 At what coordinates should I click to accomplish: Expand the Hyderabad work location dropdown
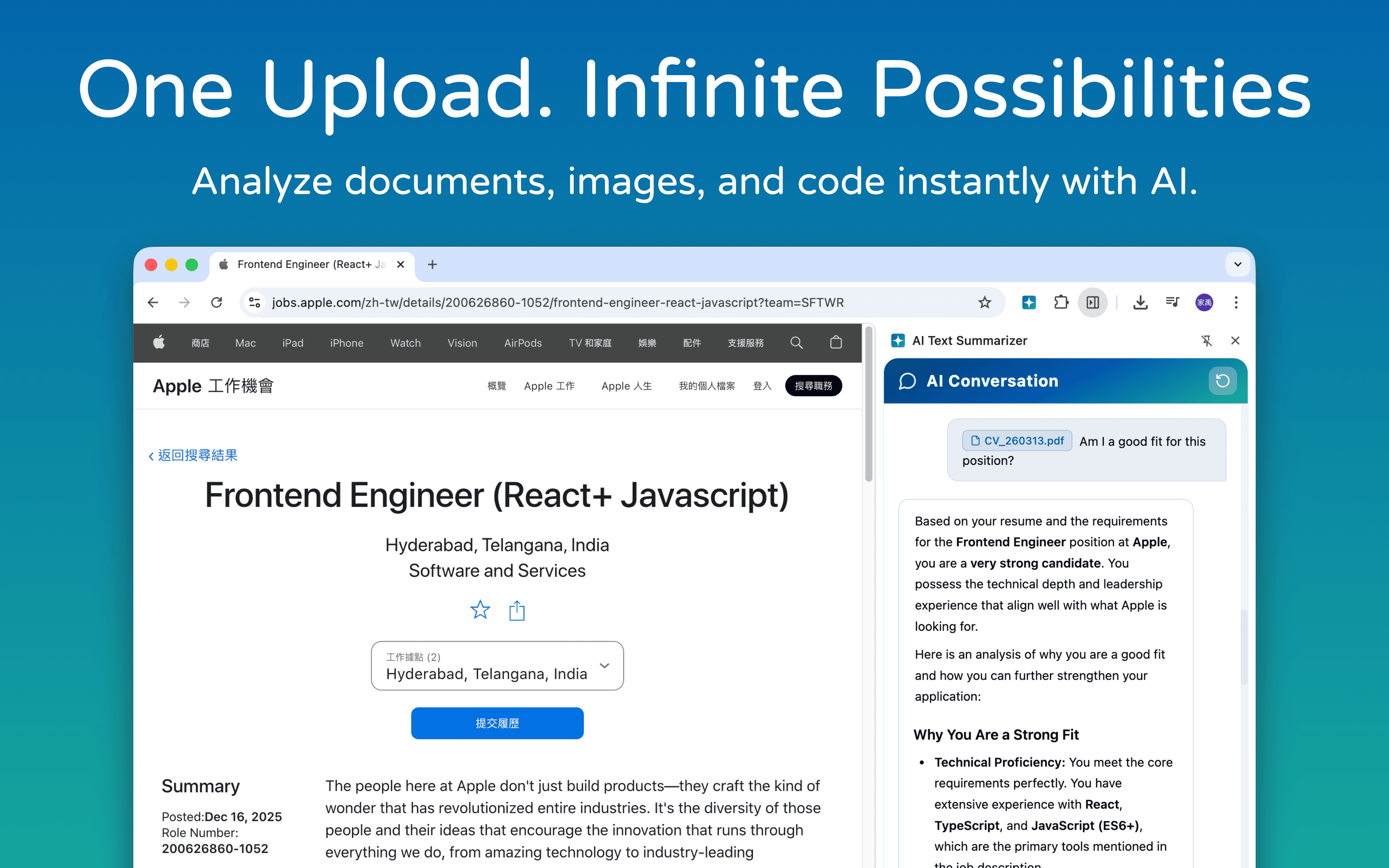pos(497,666)
